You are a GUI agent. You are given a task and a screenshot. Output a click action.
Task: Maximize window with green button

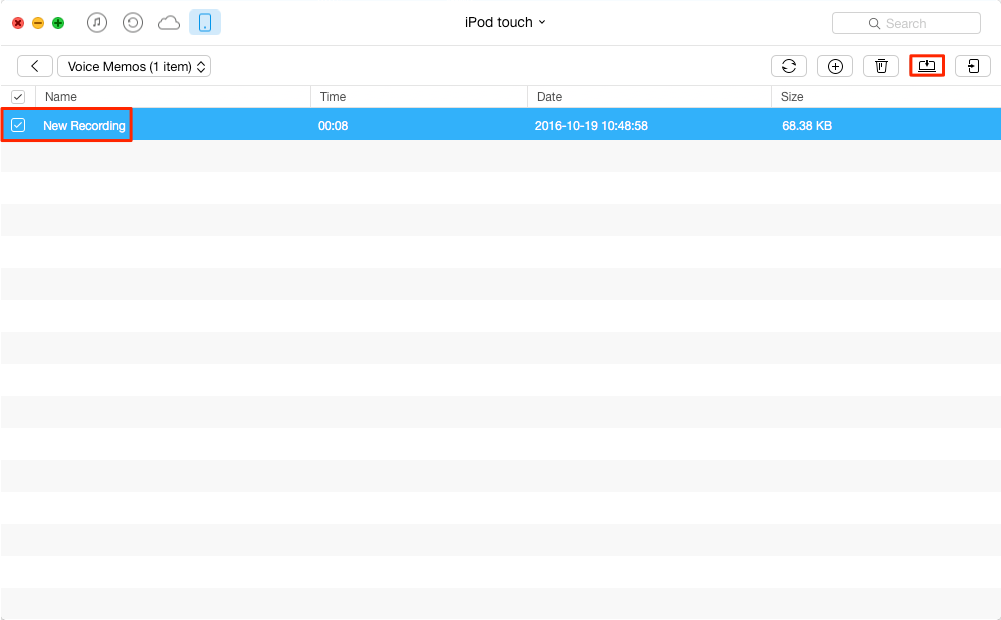(x=58, y=23)
